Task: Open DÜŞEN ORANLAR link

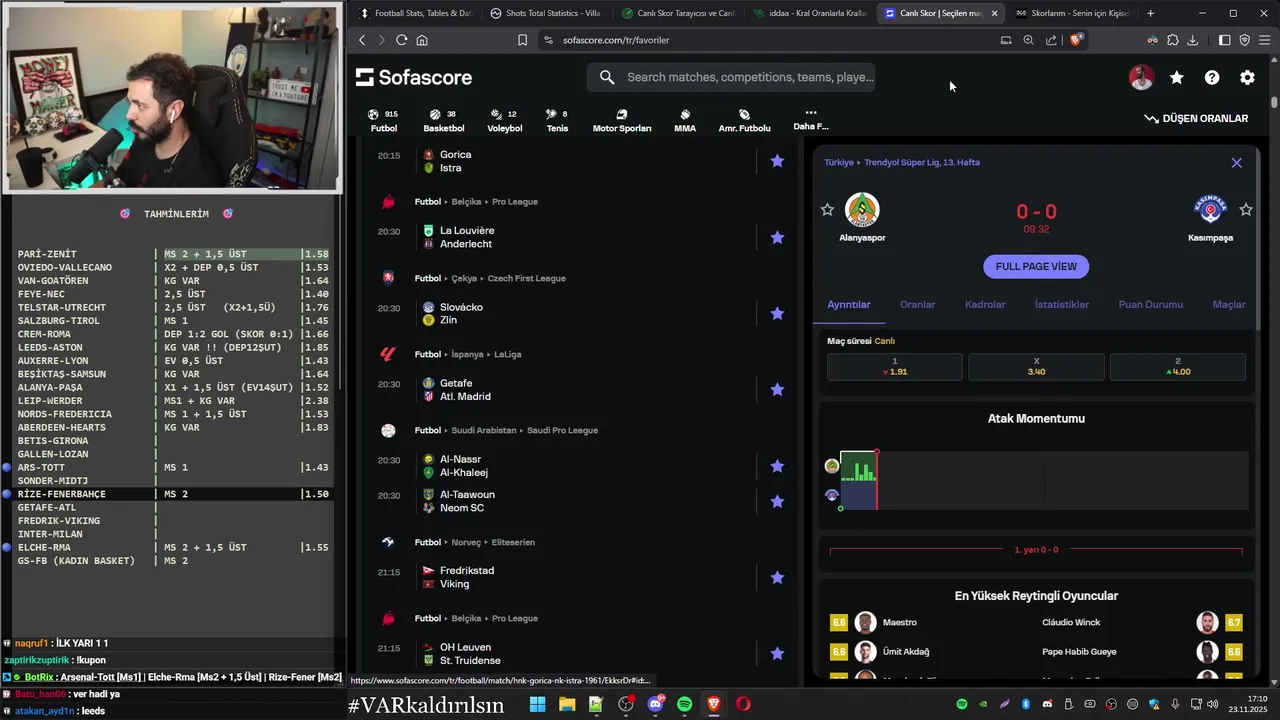Action: point(1196,118)
